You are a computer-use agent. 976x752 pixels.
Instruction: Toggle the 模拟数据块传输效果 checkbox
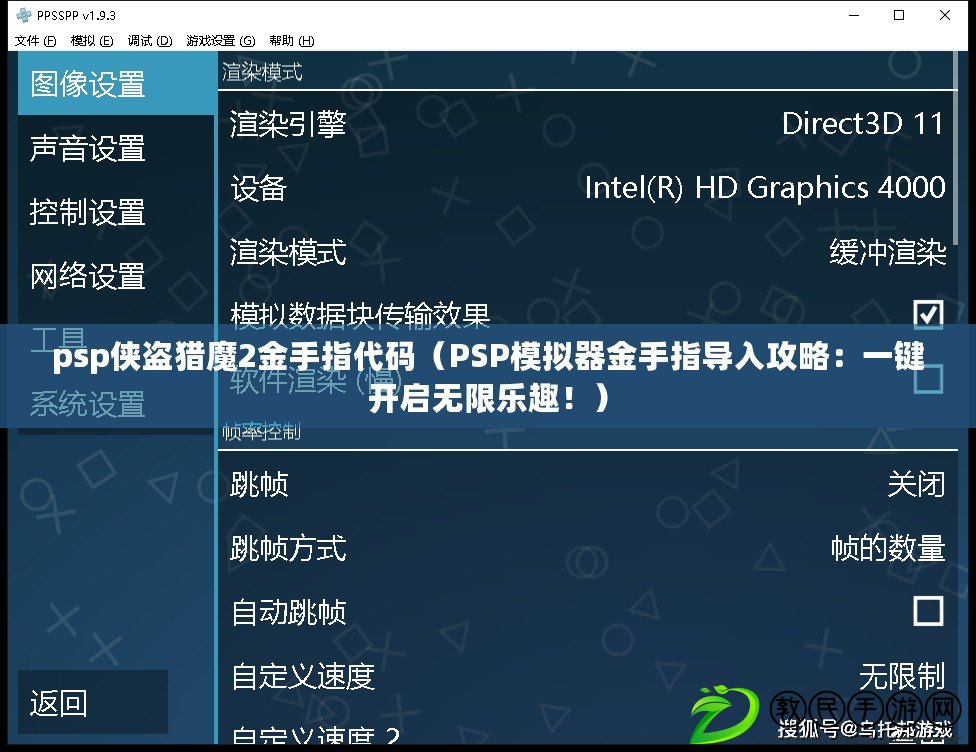[928, 314]
